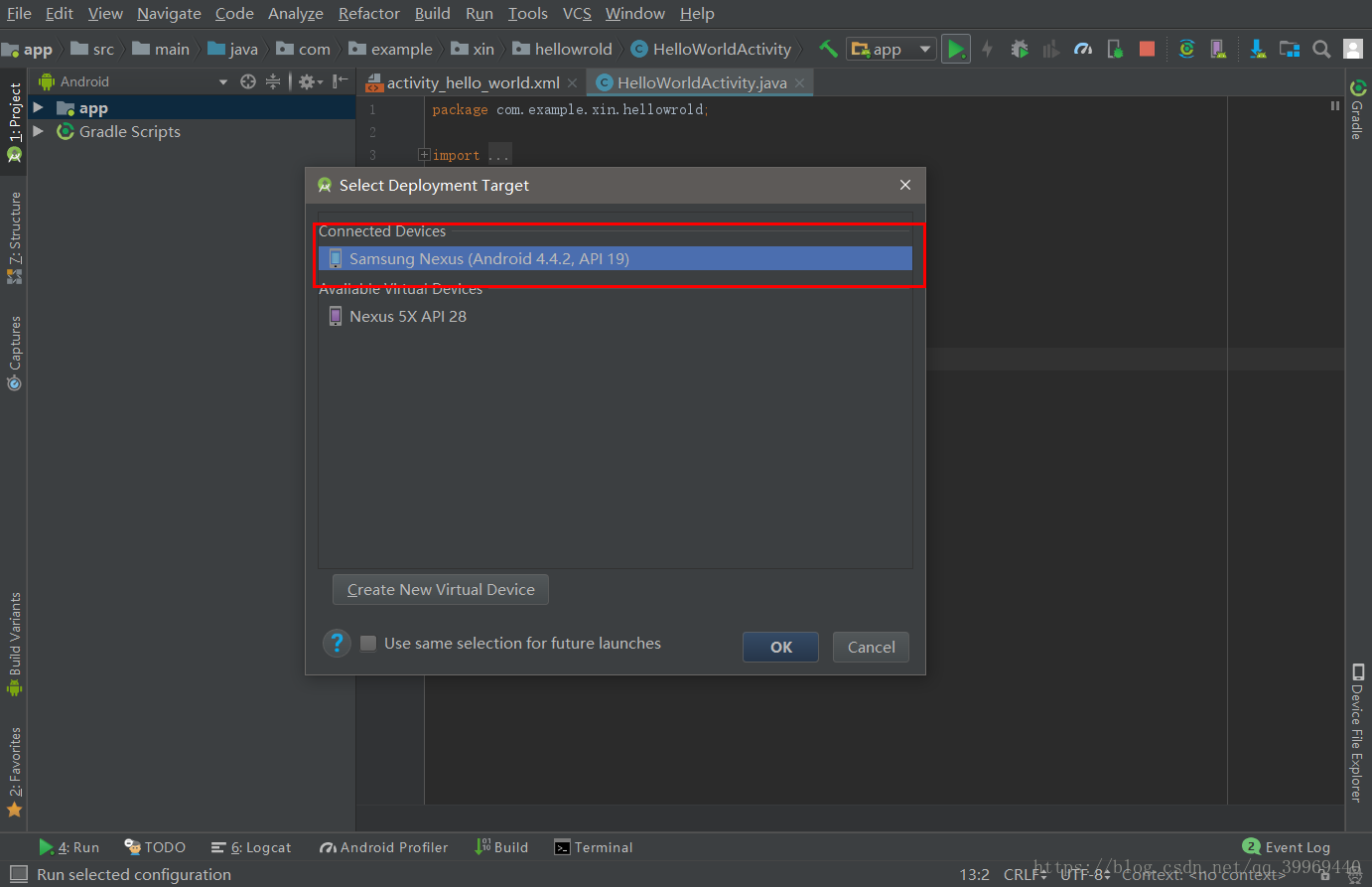Screen dimensions: 1372x887
Task: Open the VCS menu
Action: tap(577, 14)
